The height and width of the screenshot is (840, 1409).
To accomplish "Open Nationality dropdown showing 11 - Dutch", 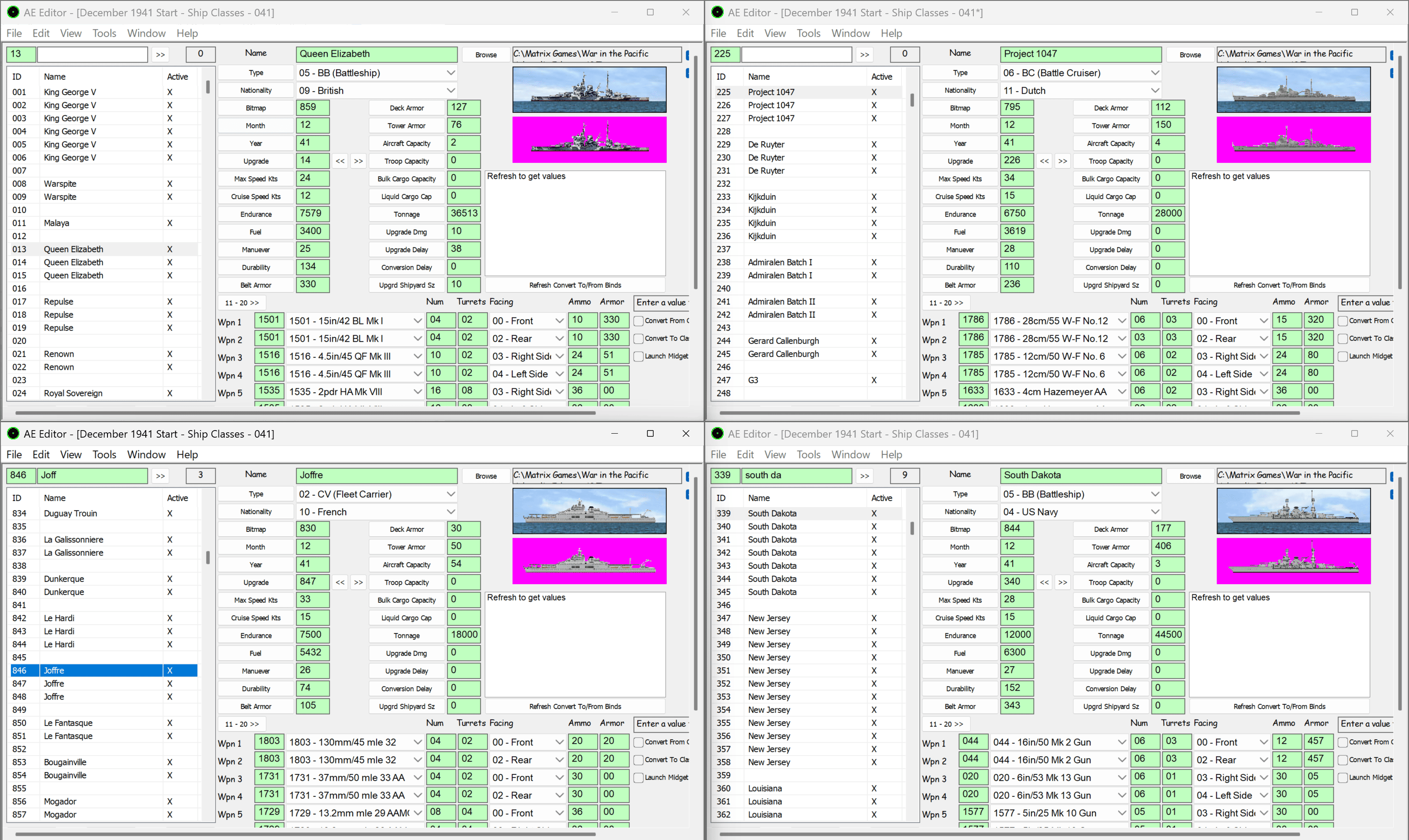I will 1081,91.
